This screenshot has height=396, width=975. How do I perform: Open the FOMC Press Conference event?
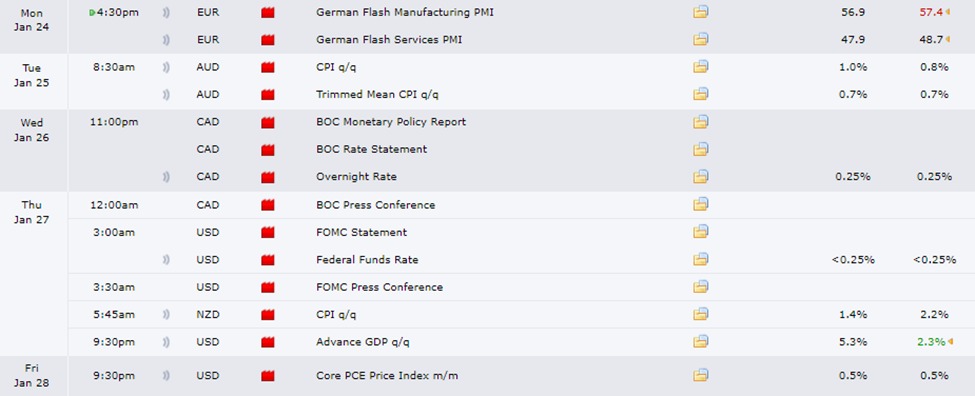(x=379, y=287)
